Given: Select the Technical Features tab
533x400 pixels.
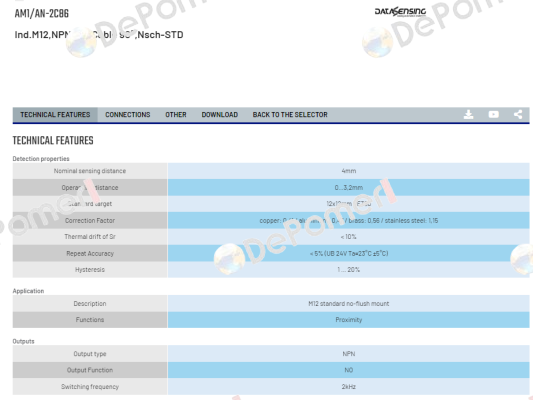Looking at the screenshot, I should 55,115.
